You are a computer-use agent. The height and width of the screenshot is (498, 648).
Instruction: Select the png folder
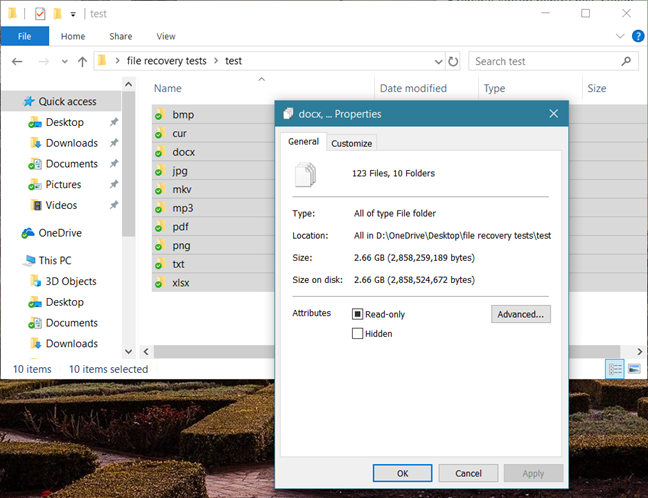coord(181,245)
